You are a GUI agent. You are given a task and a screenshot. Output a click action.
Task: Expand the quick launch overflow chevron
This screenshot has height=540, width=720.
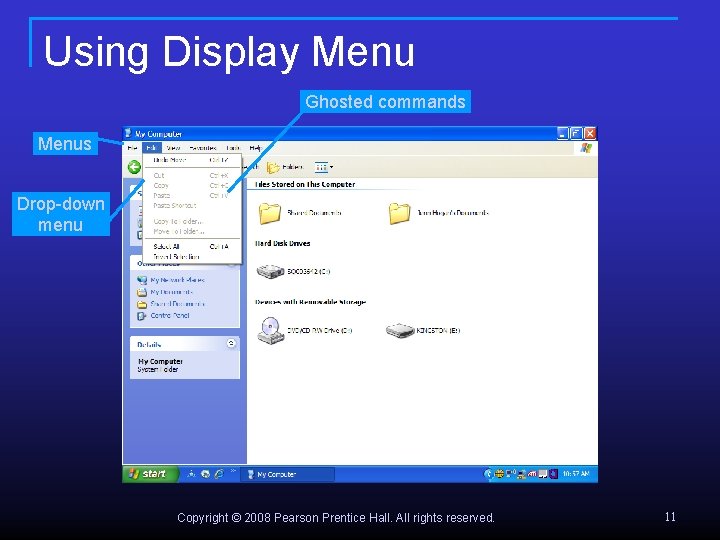tap(233, 471)
